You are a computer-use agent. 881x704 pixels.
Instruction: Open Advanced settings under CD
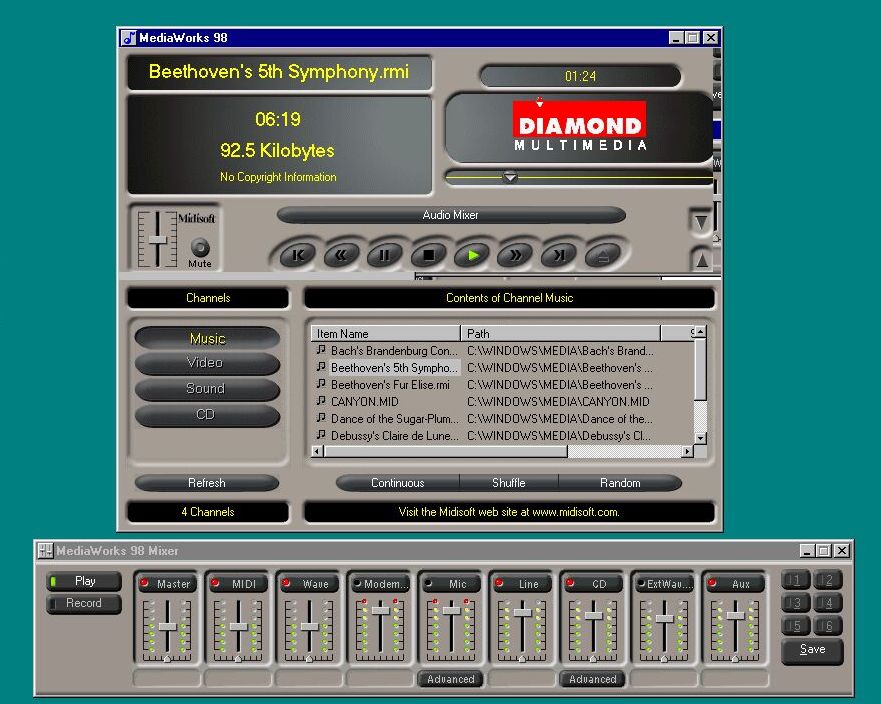tap(593, 679)
